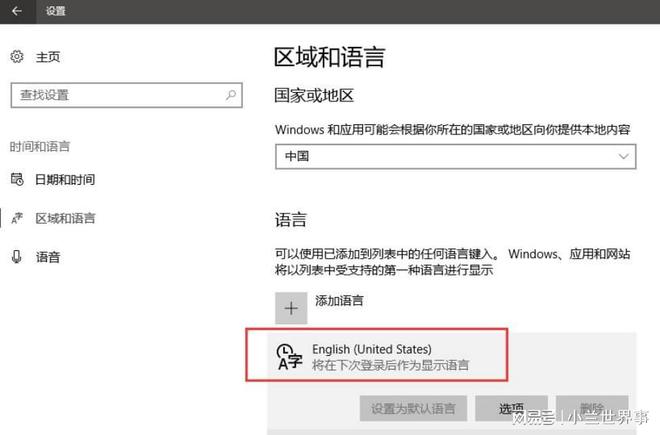The image size is (660, 435).
Task: Click the language icon beside English (United States)
Action: pyautogui.click(x=288, y=356)
